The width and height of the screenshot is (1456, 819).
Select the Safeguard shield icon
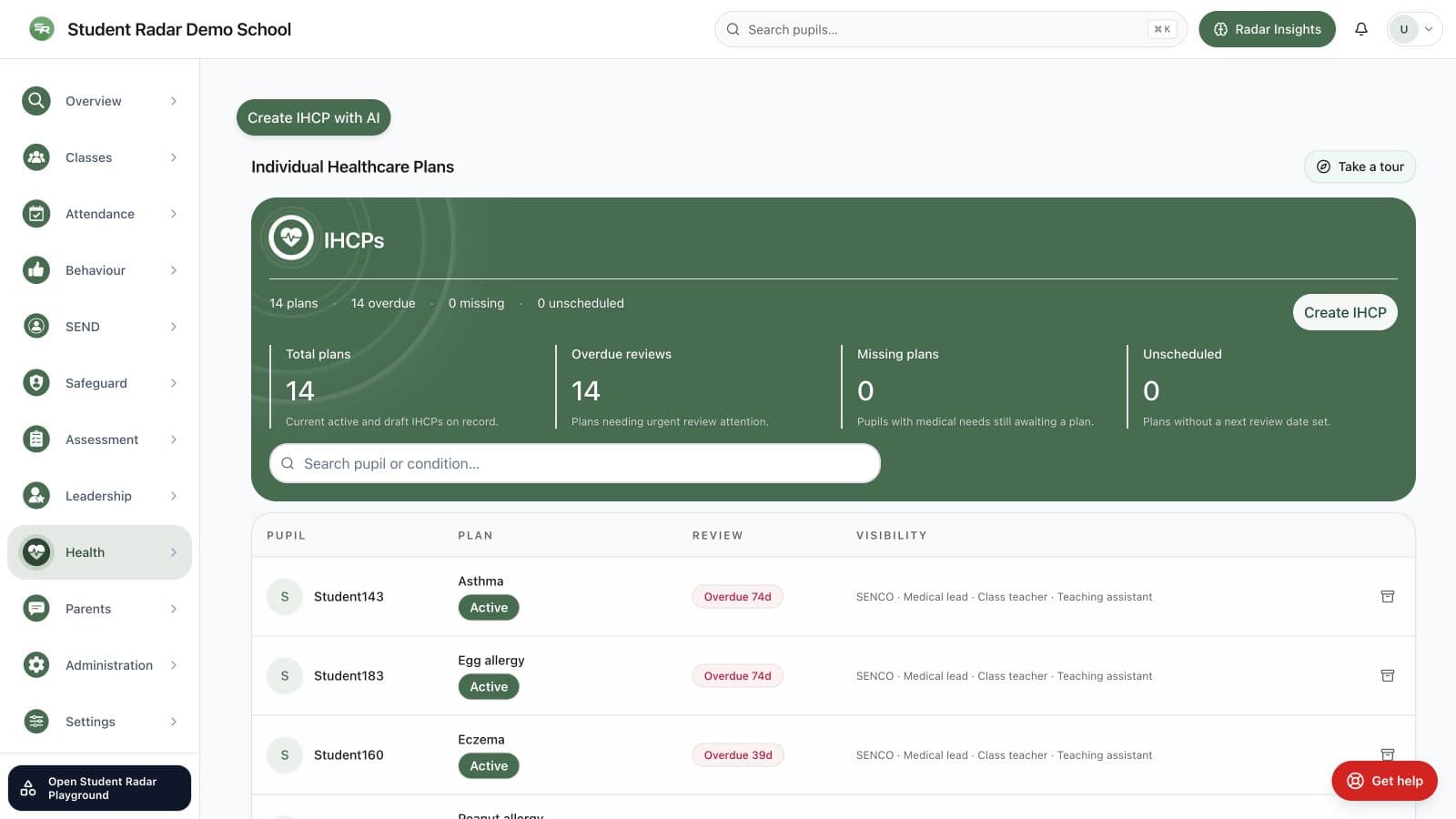[36, 383]
